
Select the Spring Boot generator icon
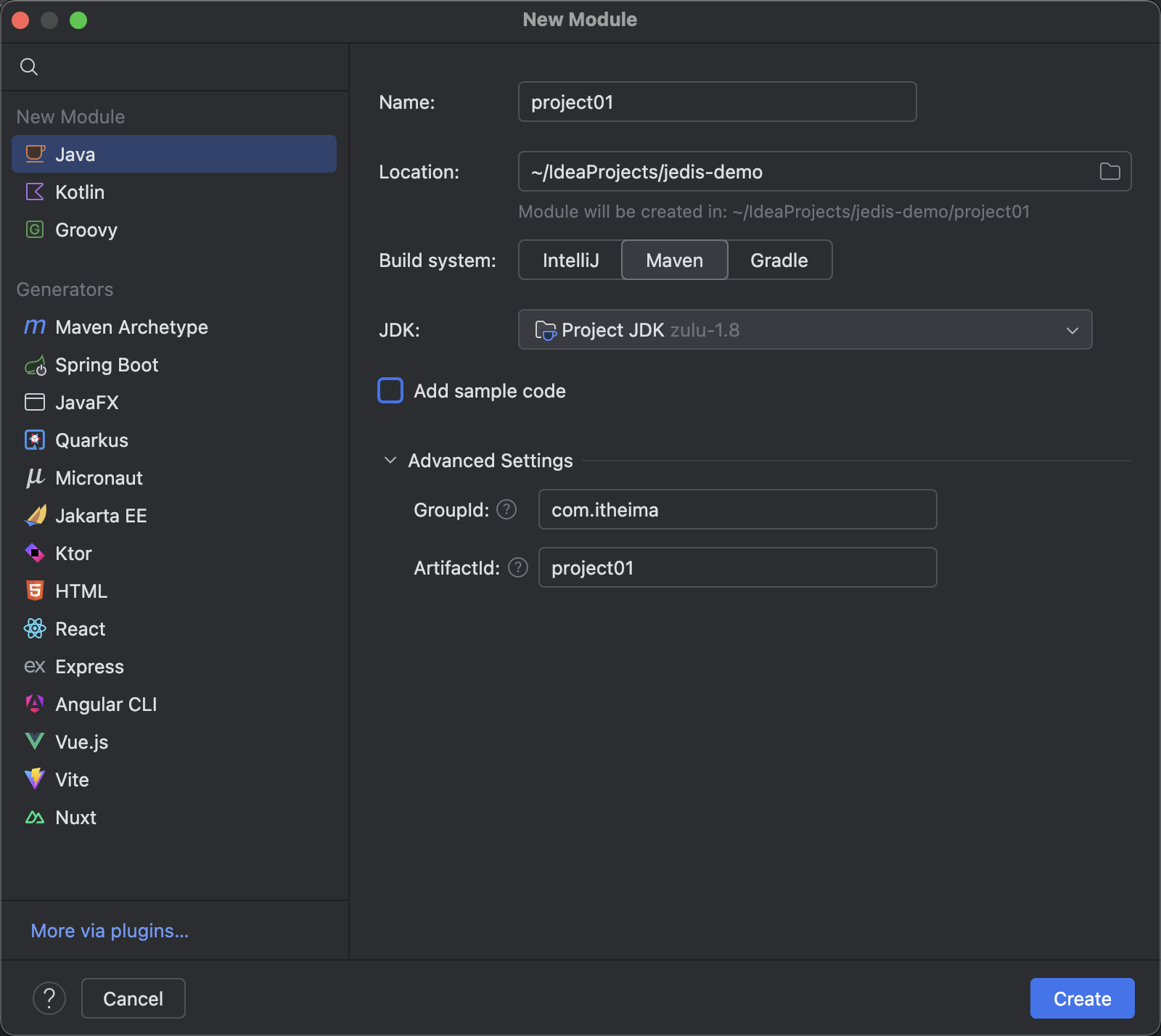pyautogui.click(x=35, y=366)
